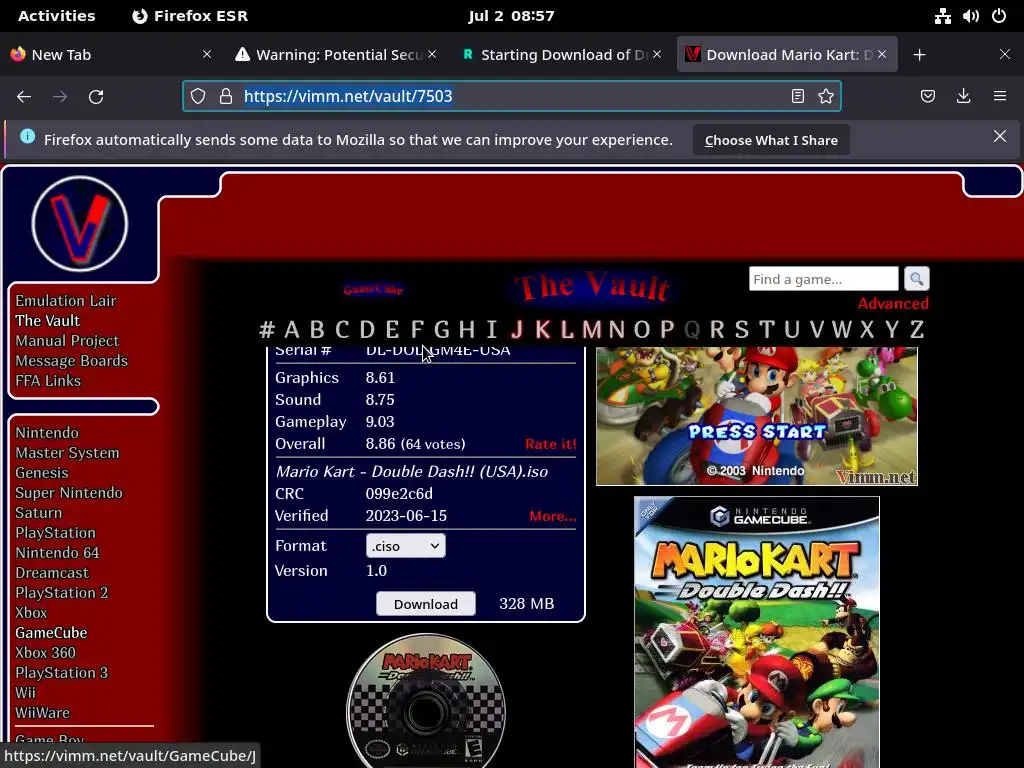1024x768 pixels.
Task: Select Nintendo system in sidebar
Action: 46,433
